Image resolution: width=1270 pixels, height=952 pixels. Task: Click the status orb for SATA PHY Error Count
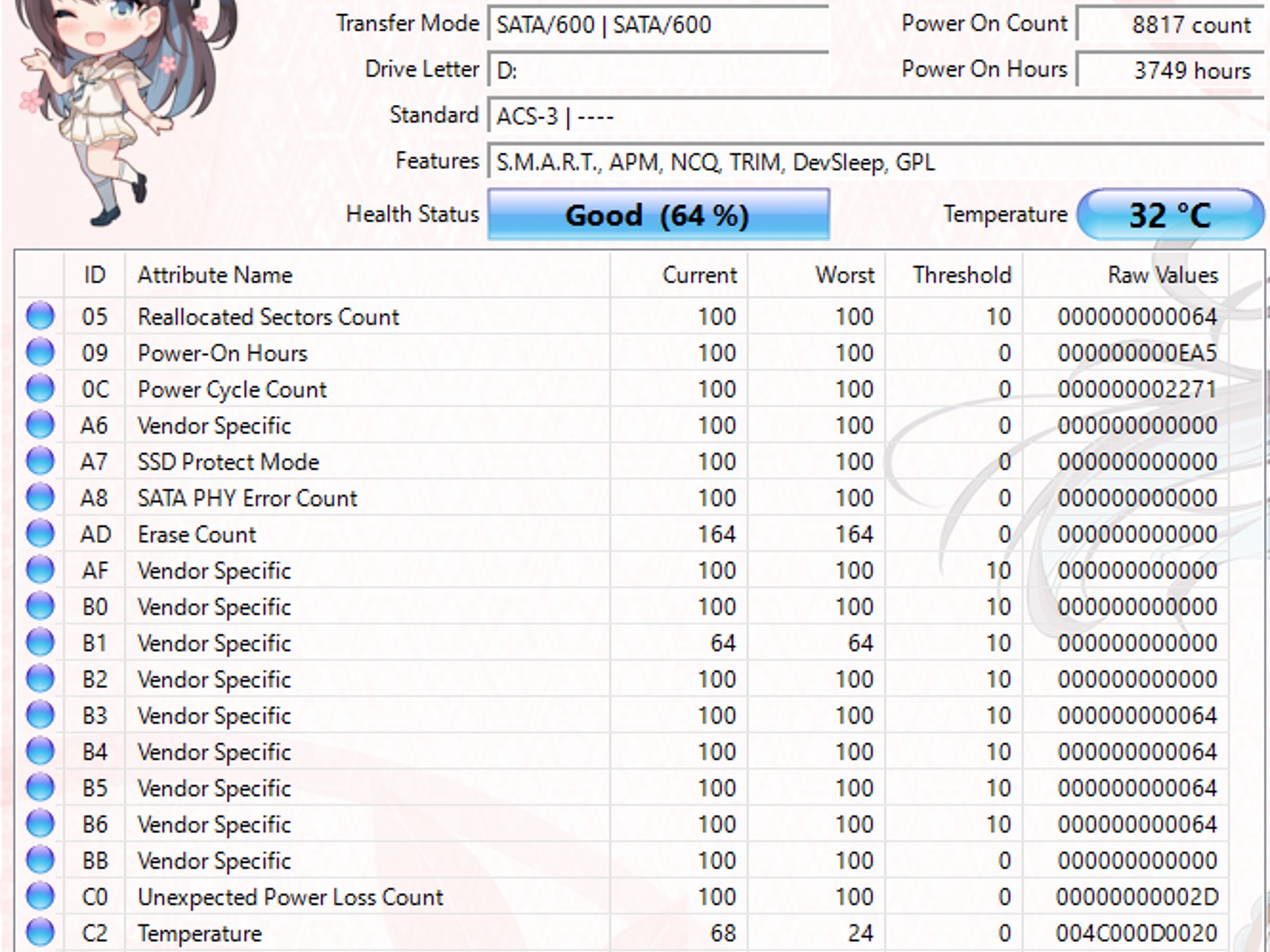tap(40, 497)
